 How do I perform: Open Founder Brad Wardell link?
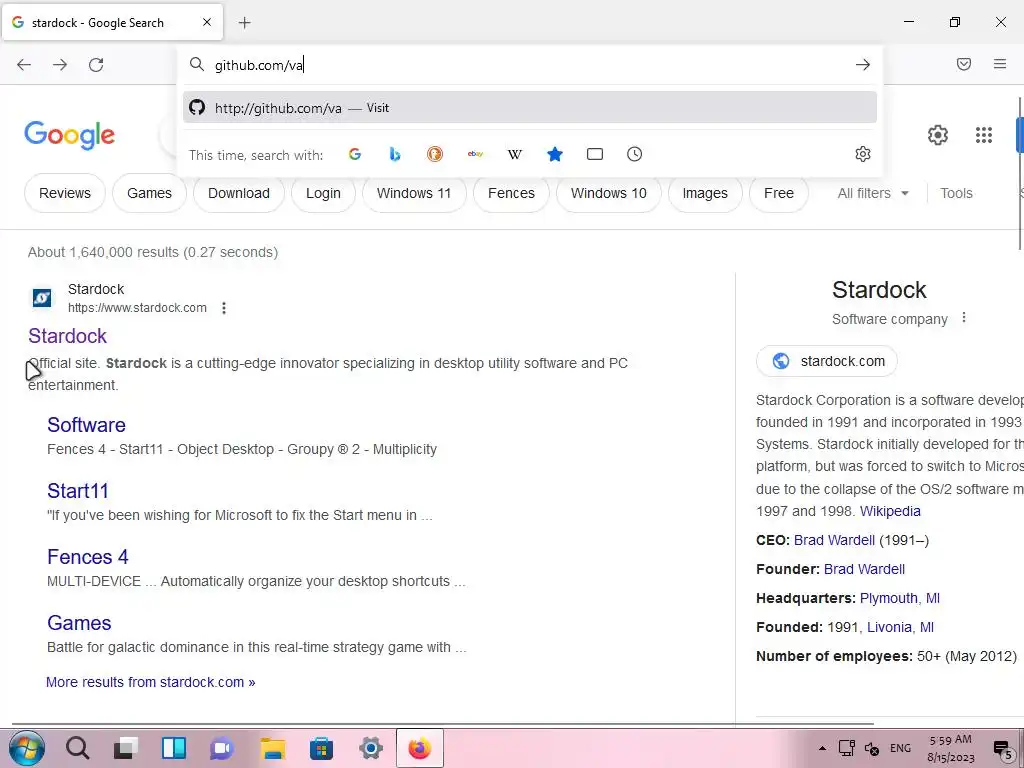click(x=864, y=569)
